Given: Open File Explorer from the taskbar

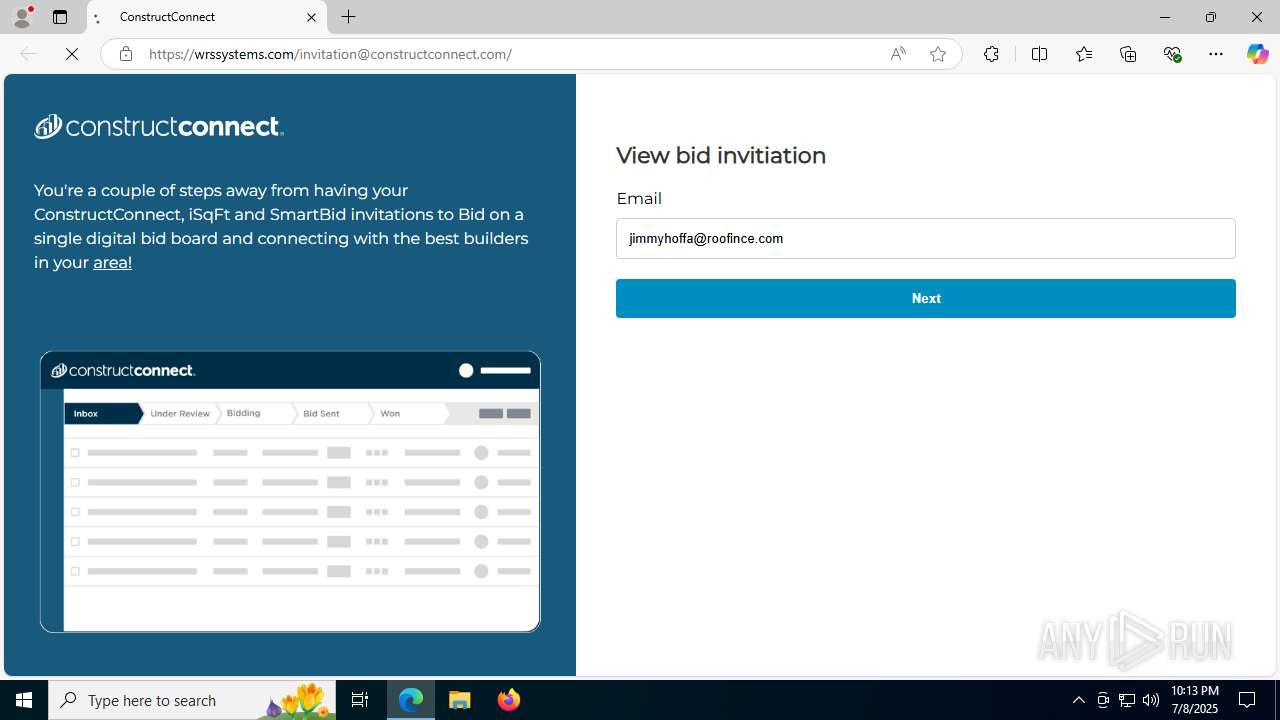Looking at the screenshot, I should click(460, 700).
